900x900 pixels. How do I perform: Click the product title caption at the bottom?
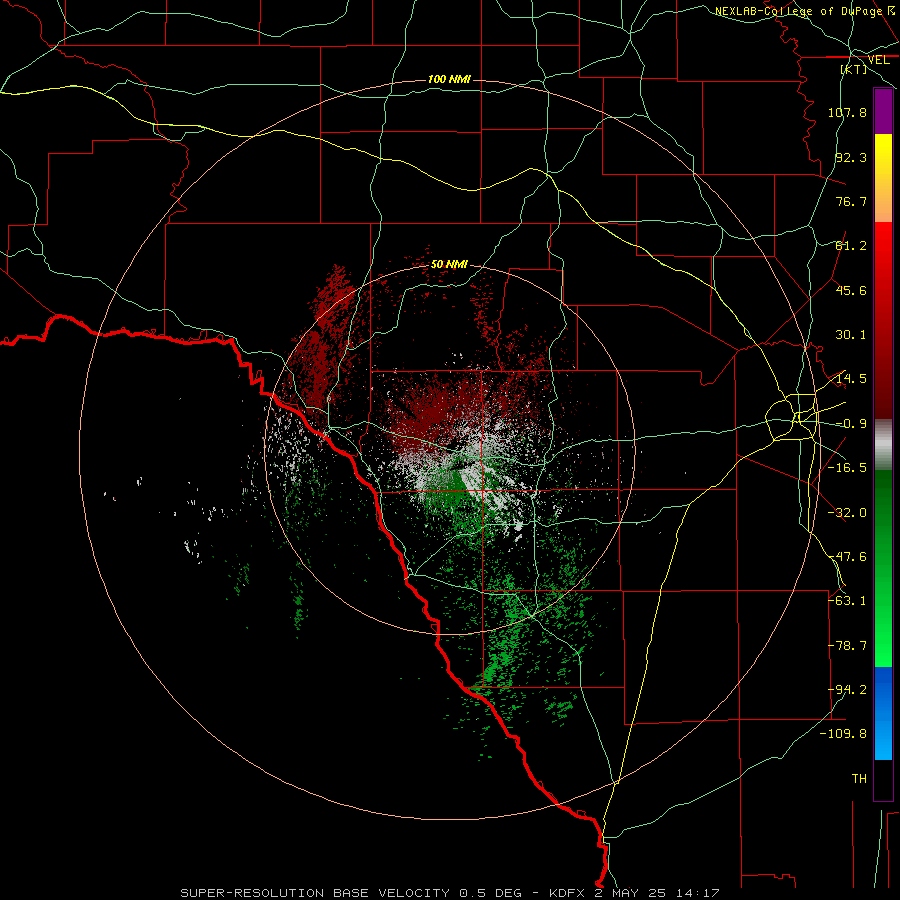450,893
